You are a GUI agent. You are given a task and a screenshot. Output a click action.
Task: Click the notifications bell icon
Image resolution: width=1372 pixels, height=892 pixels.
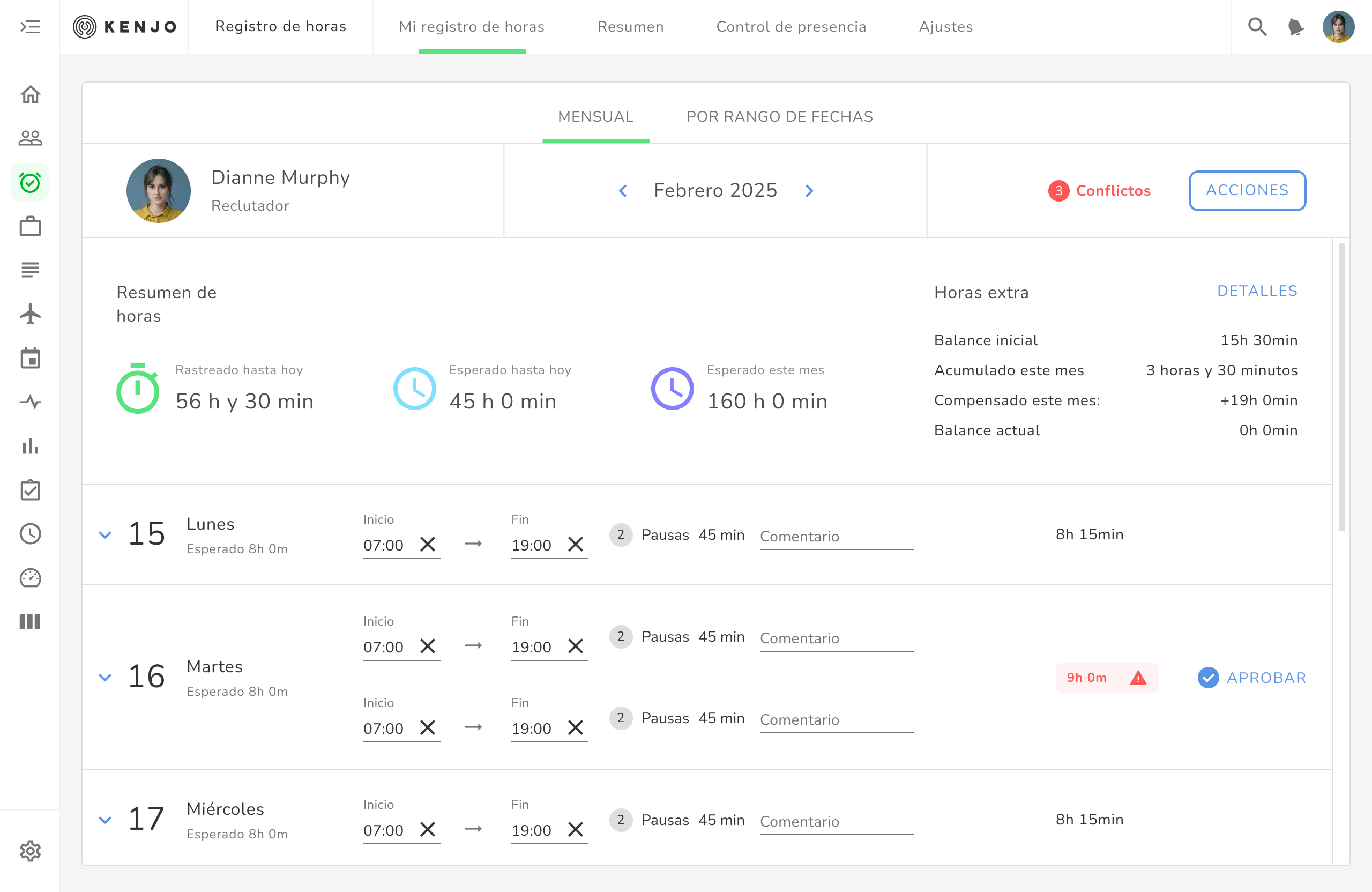coord(1295,26)
